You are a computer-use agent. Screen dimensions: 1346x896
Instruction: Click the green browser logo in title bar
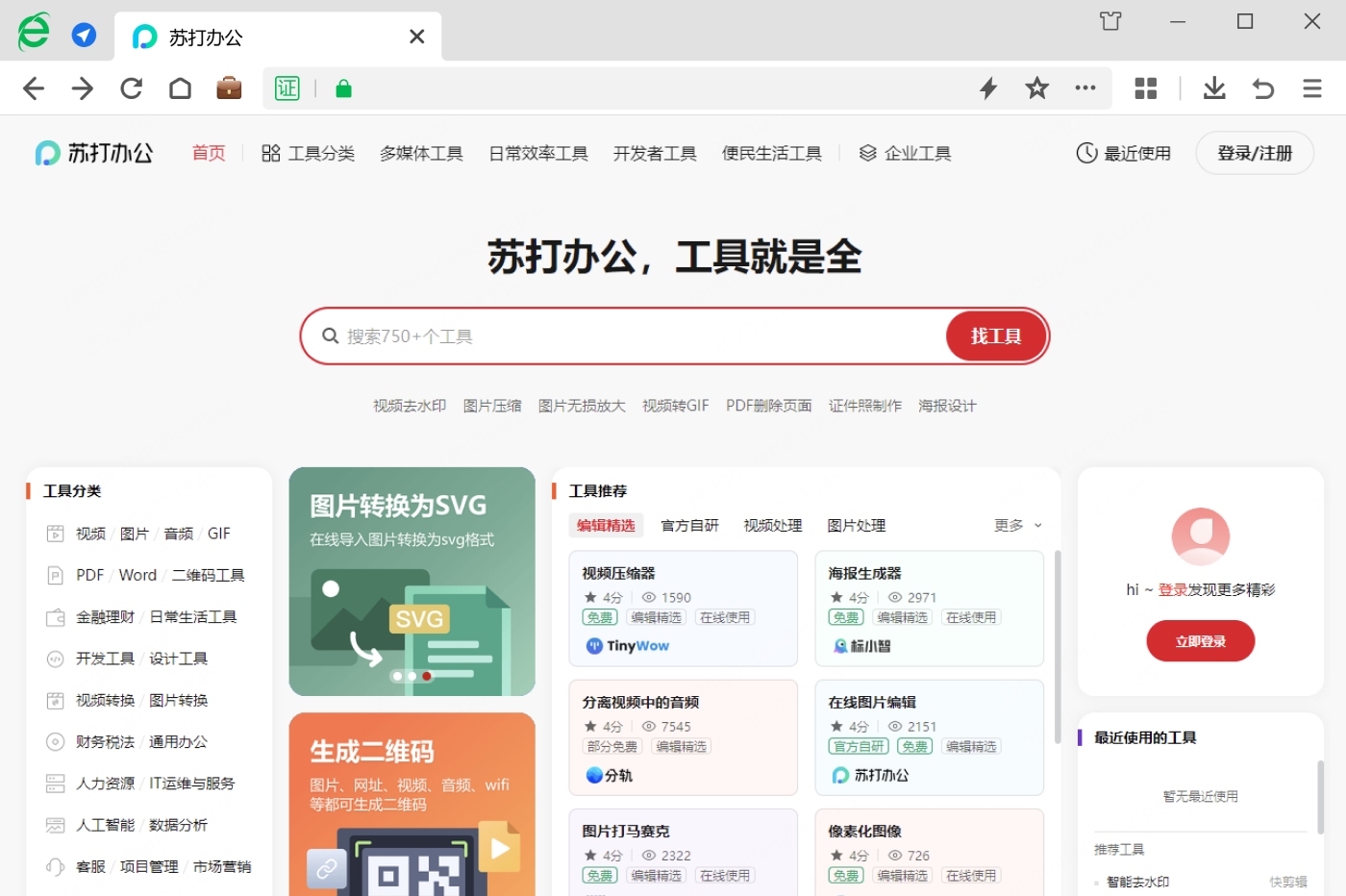34,32
